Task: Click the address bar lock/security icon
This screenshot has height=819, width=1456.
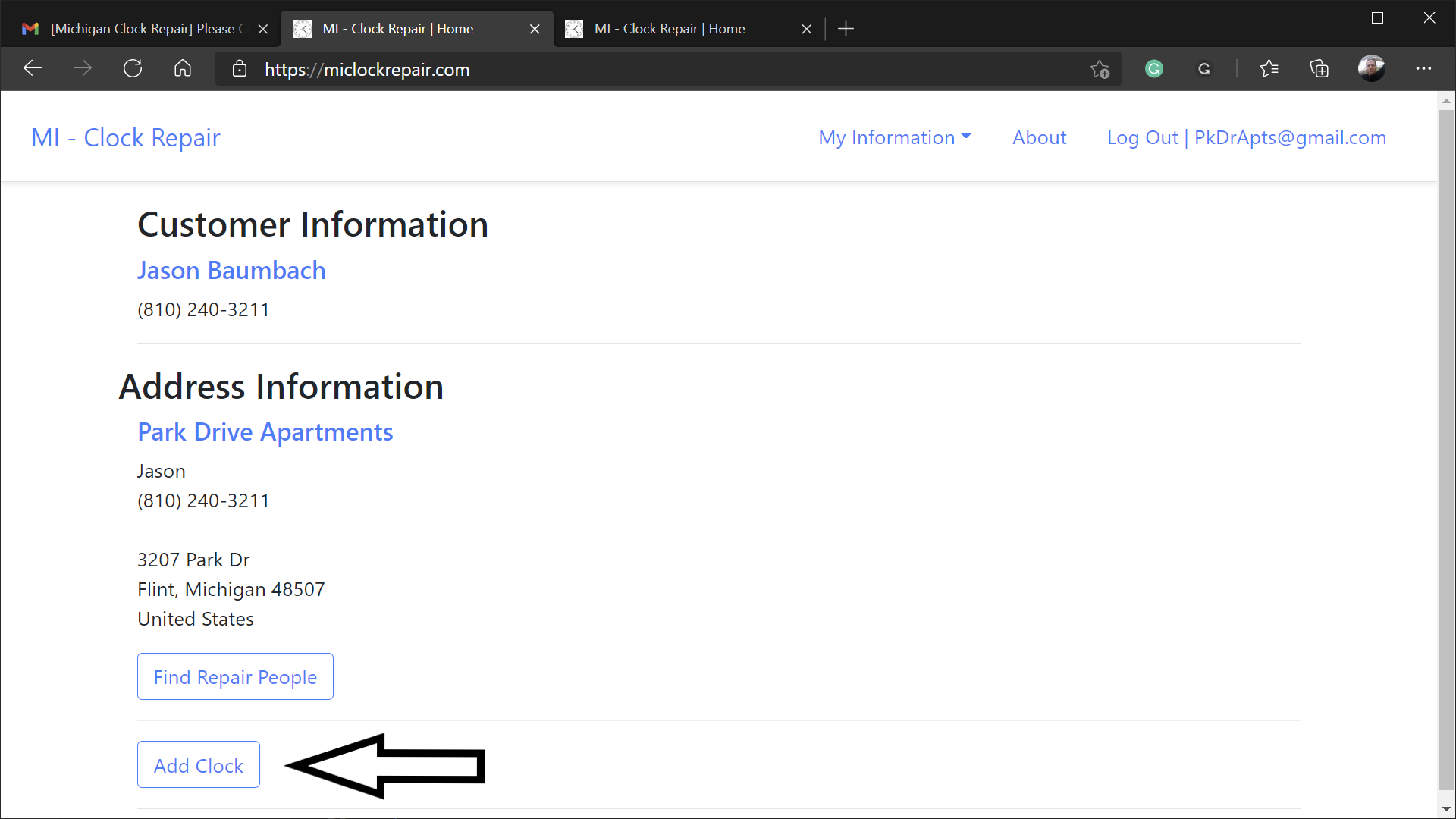Action: [239, 69]
